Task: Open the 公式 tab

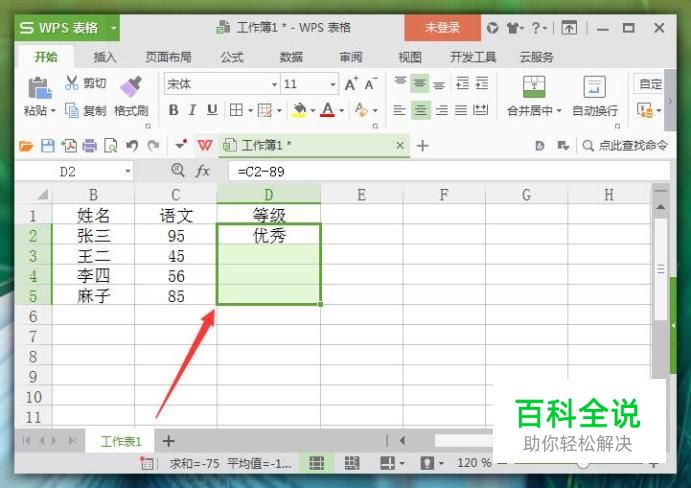Action: [x=232, y=57]
